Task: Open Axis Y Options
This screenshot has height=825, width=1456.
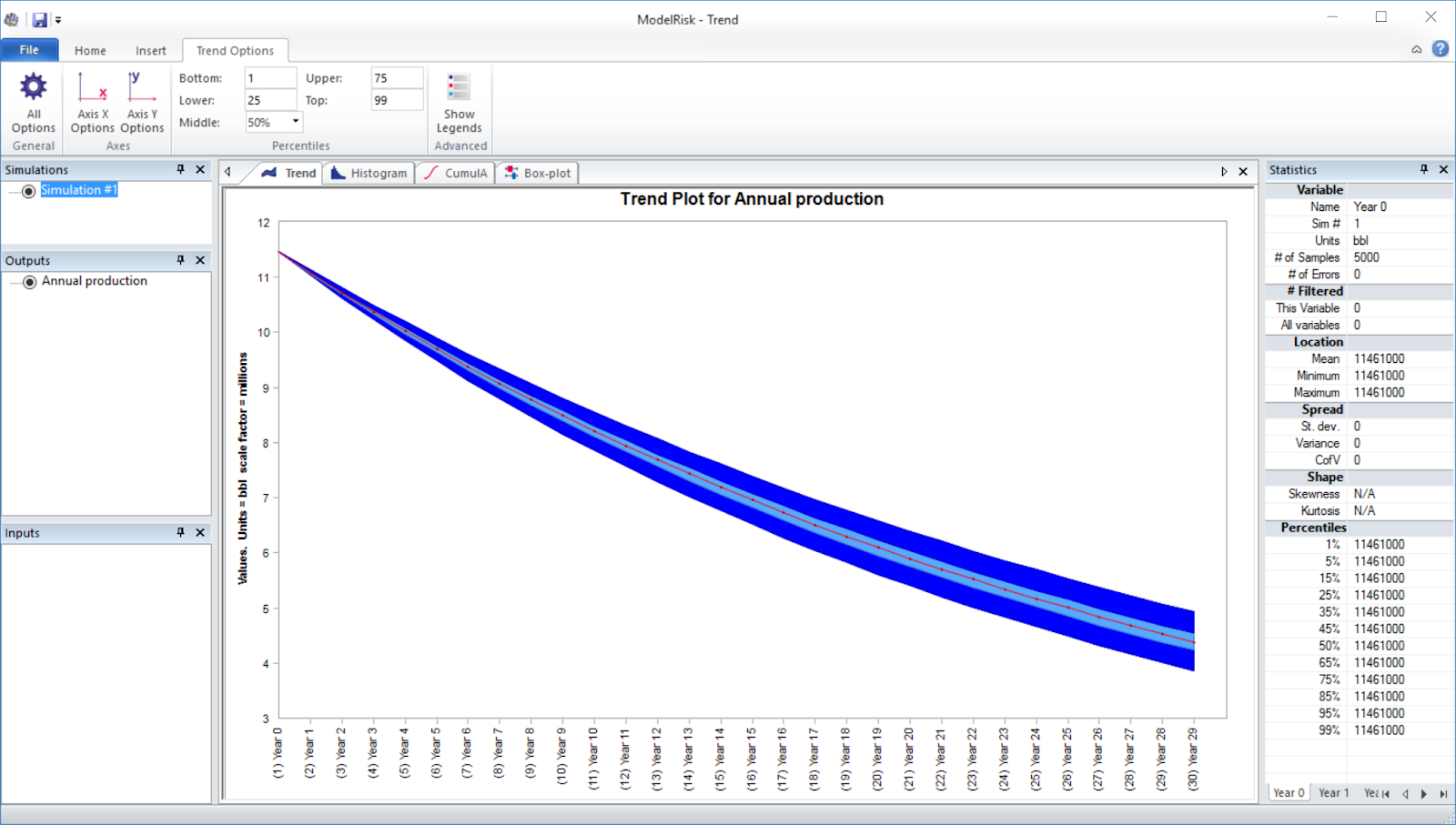Action: 141,103
